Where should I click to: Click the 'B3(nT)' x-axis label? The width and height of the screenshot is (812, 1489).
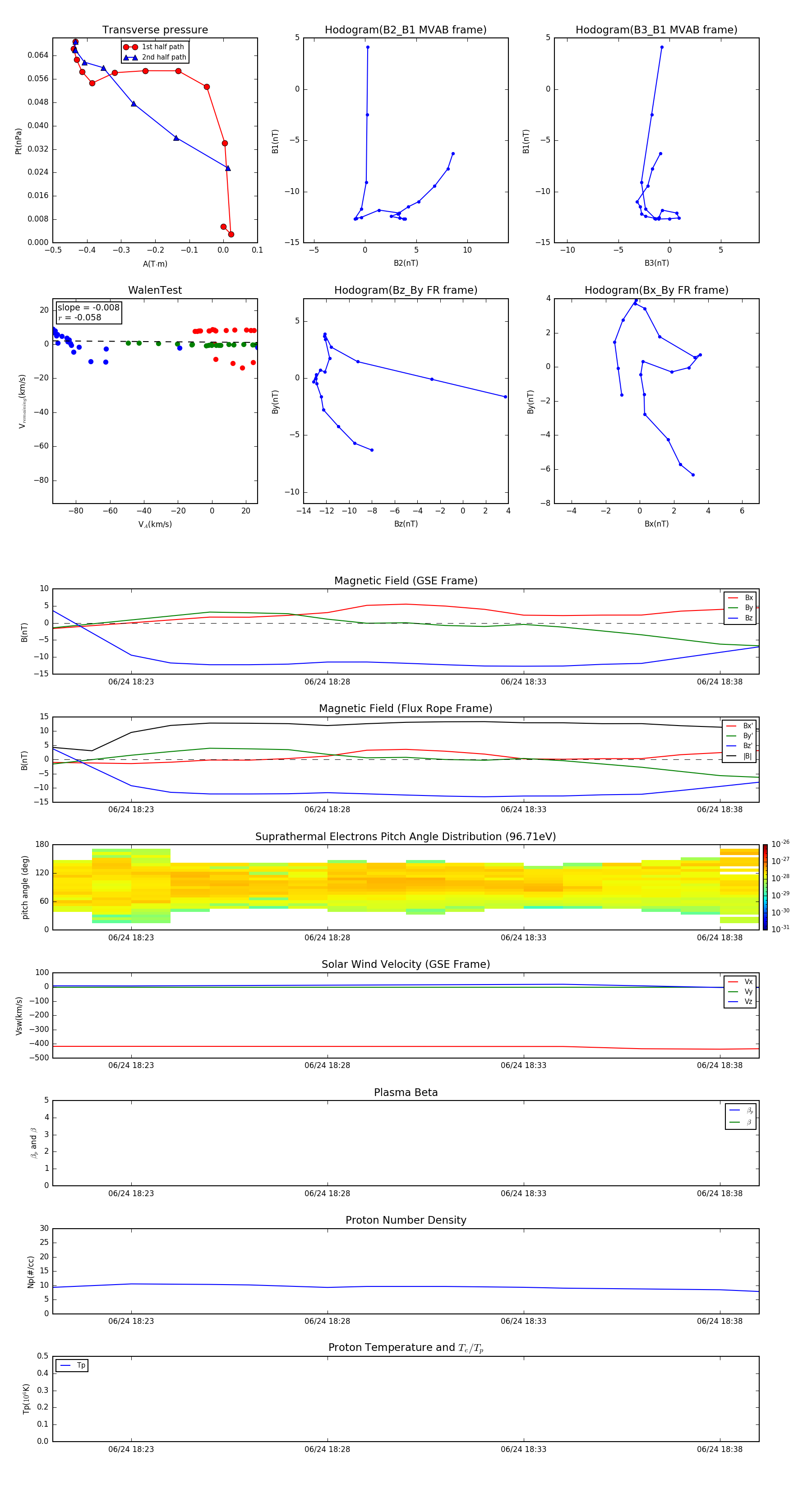[x=656, y=264]
